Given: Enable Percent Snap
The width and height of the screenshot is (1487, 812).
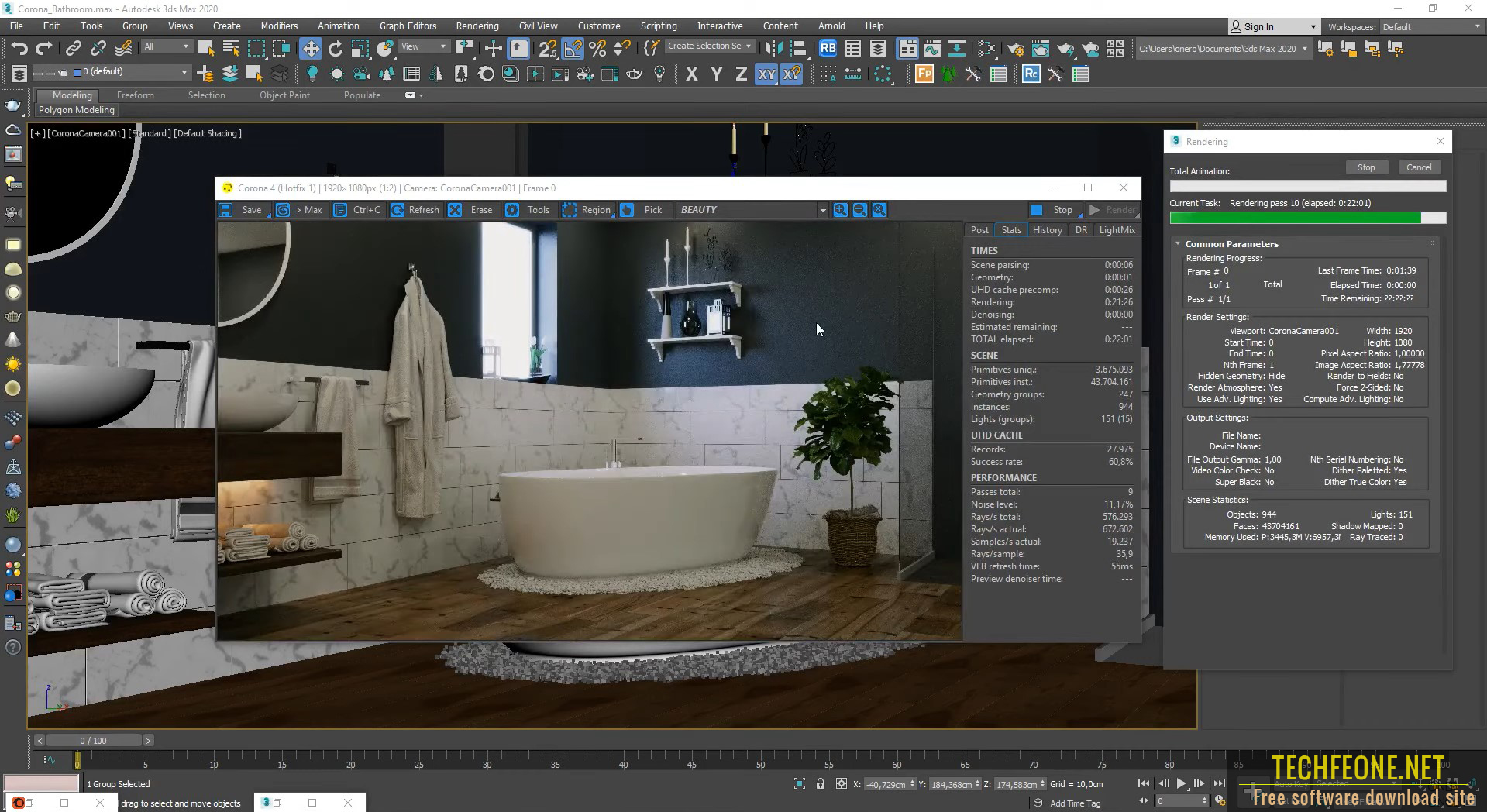Looking at the screenshot, I should tap(597, 48).
